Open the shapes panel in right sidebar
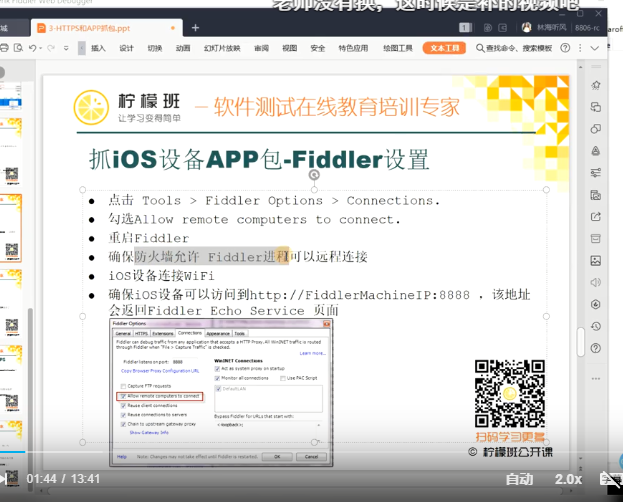Viewport: 623px width, 502px height. tap(596, 129)
